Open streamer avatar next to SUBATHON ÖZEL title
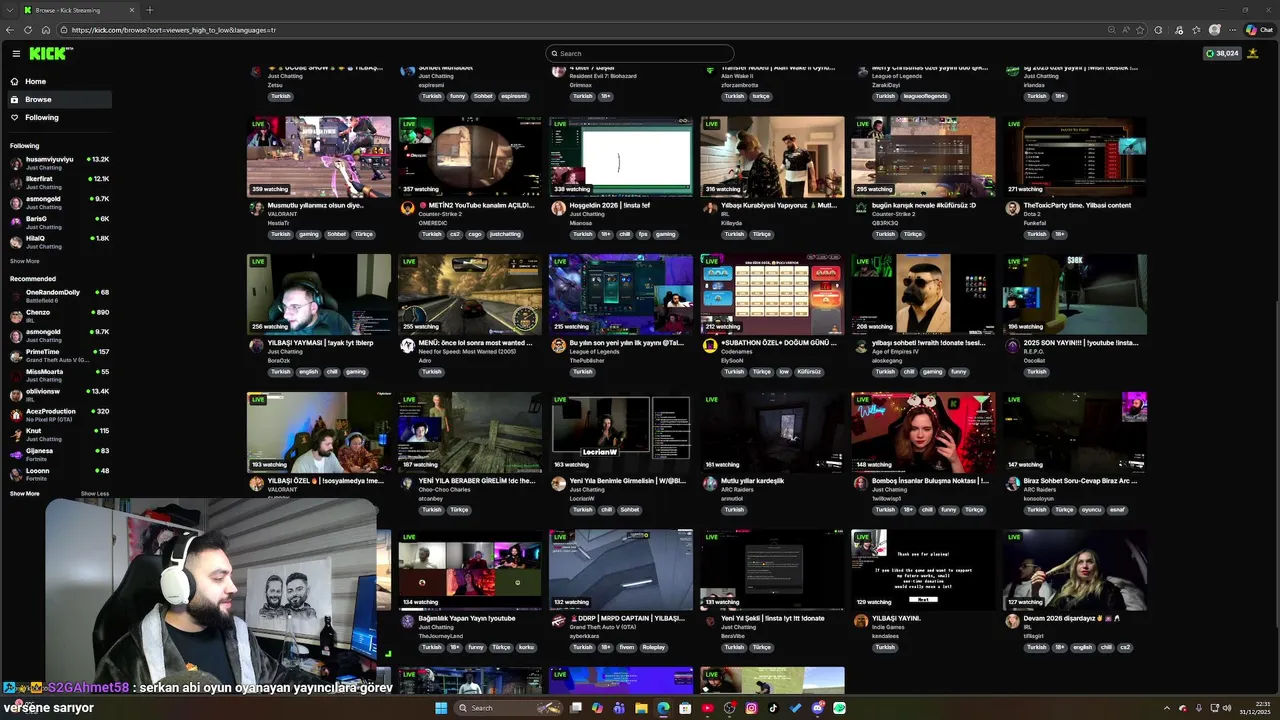1280x720 pixels. [709, 346]
